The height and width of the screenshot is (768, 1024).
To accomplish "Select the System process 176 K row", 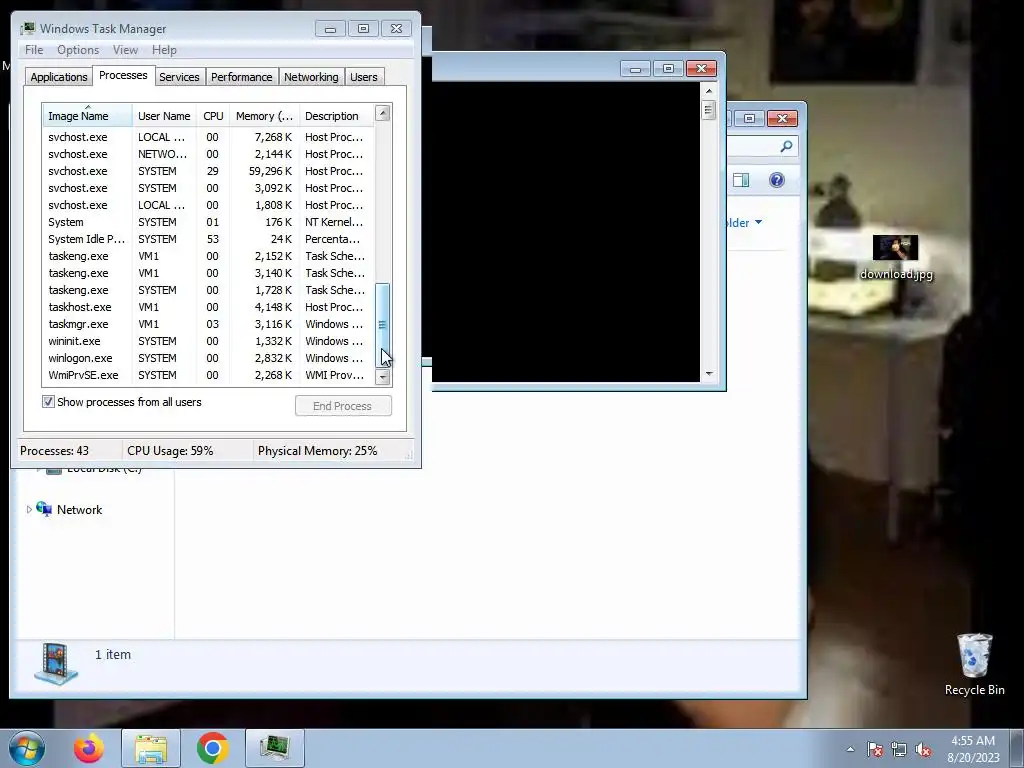I will click(208, 222).
